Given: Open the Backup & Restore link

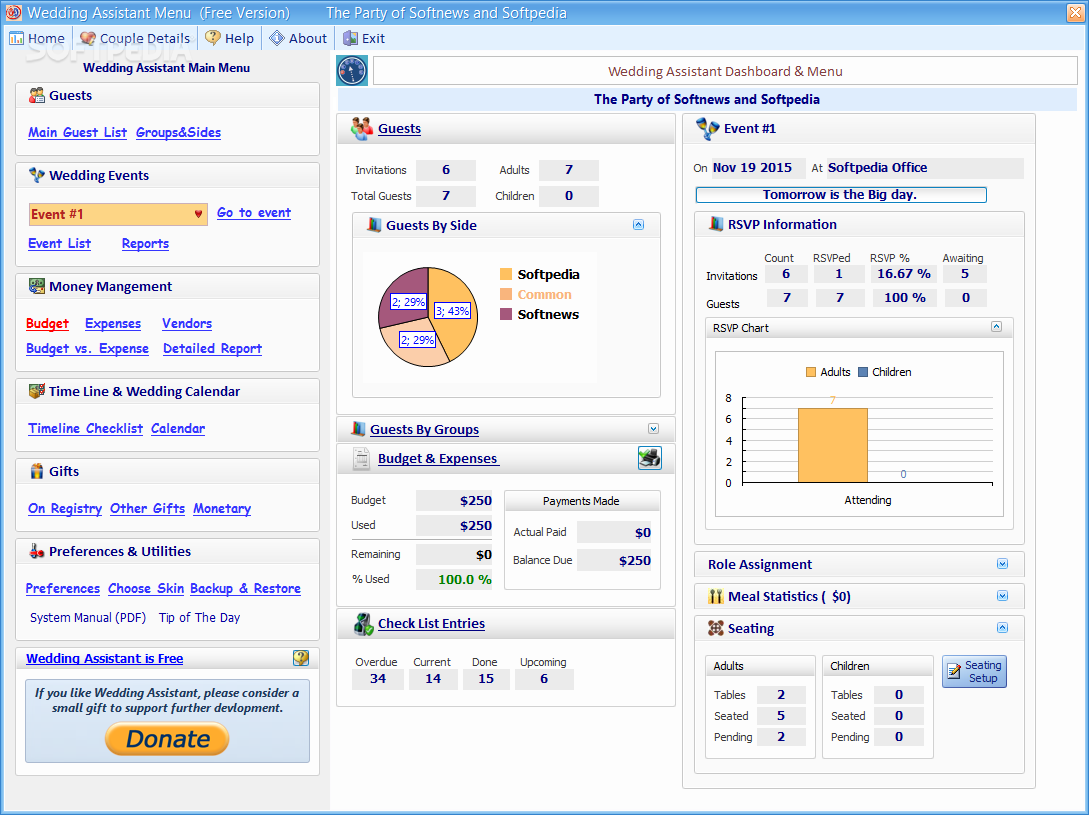Looking at the screenshot, I should (245, 588).
